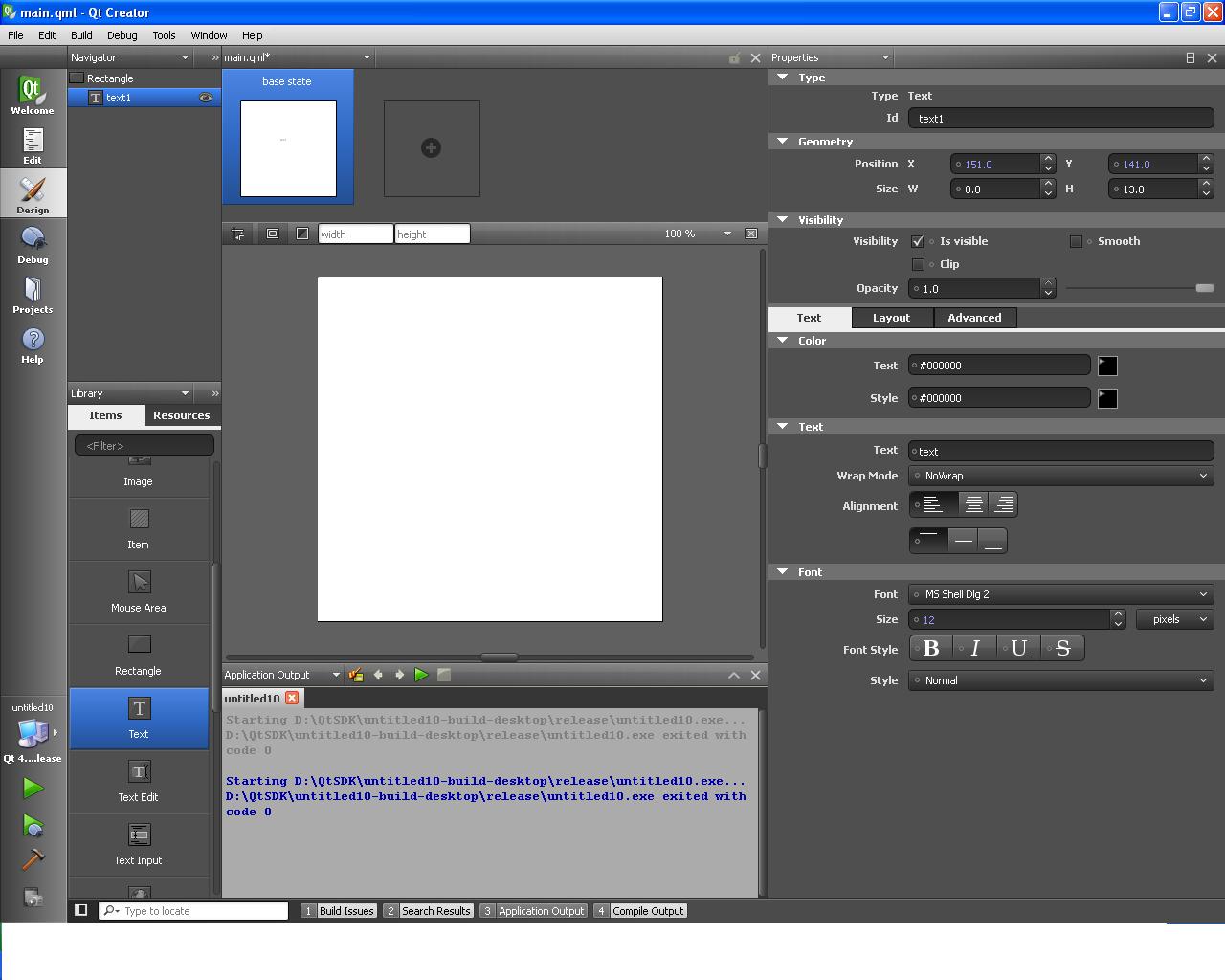Toggle the Strikethrough font style

click(1062, 649)
